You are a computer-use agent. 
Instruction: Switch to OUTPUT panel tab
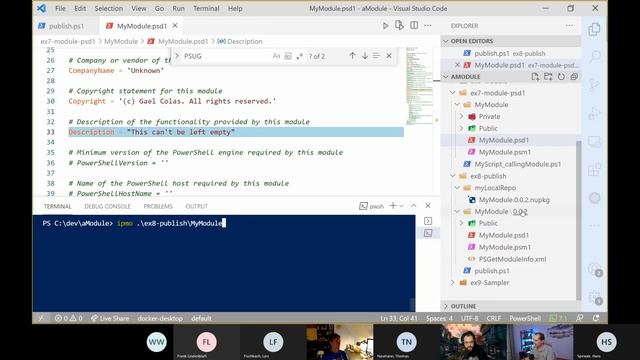197,206
